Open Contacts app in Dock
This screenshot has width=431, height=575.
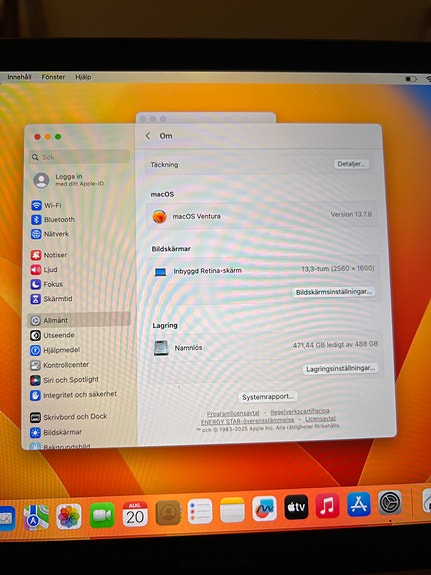click(168, 512)
